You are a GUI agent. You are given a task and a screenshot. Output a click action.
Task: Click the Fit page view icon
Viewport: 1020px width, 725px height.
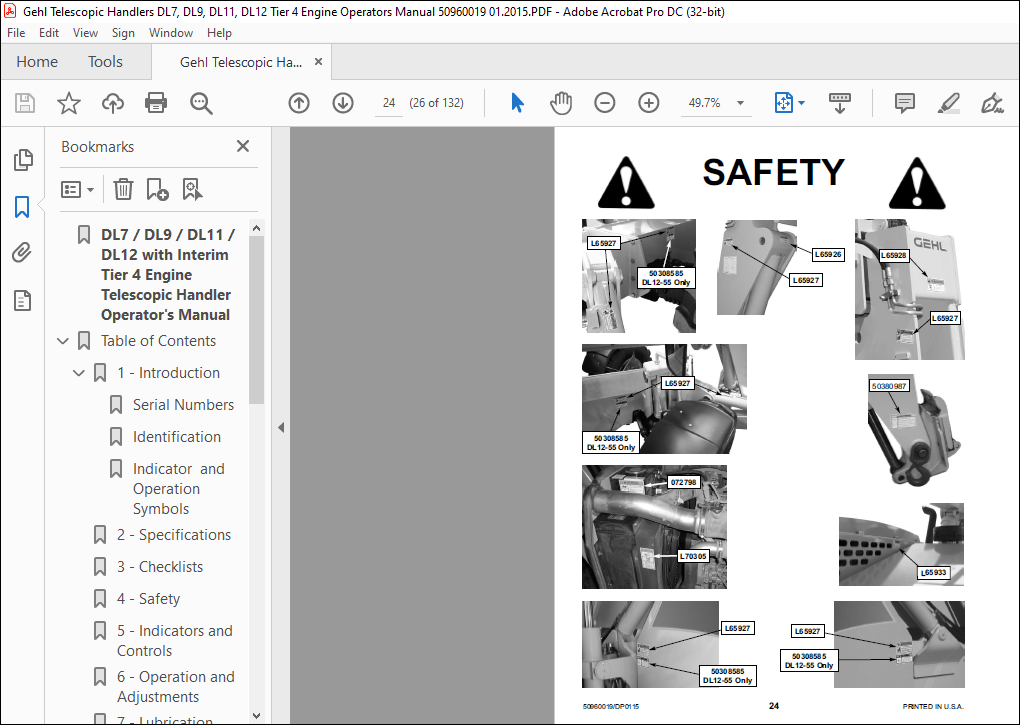(x=783, y=103)
